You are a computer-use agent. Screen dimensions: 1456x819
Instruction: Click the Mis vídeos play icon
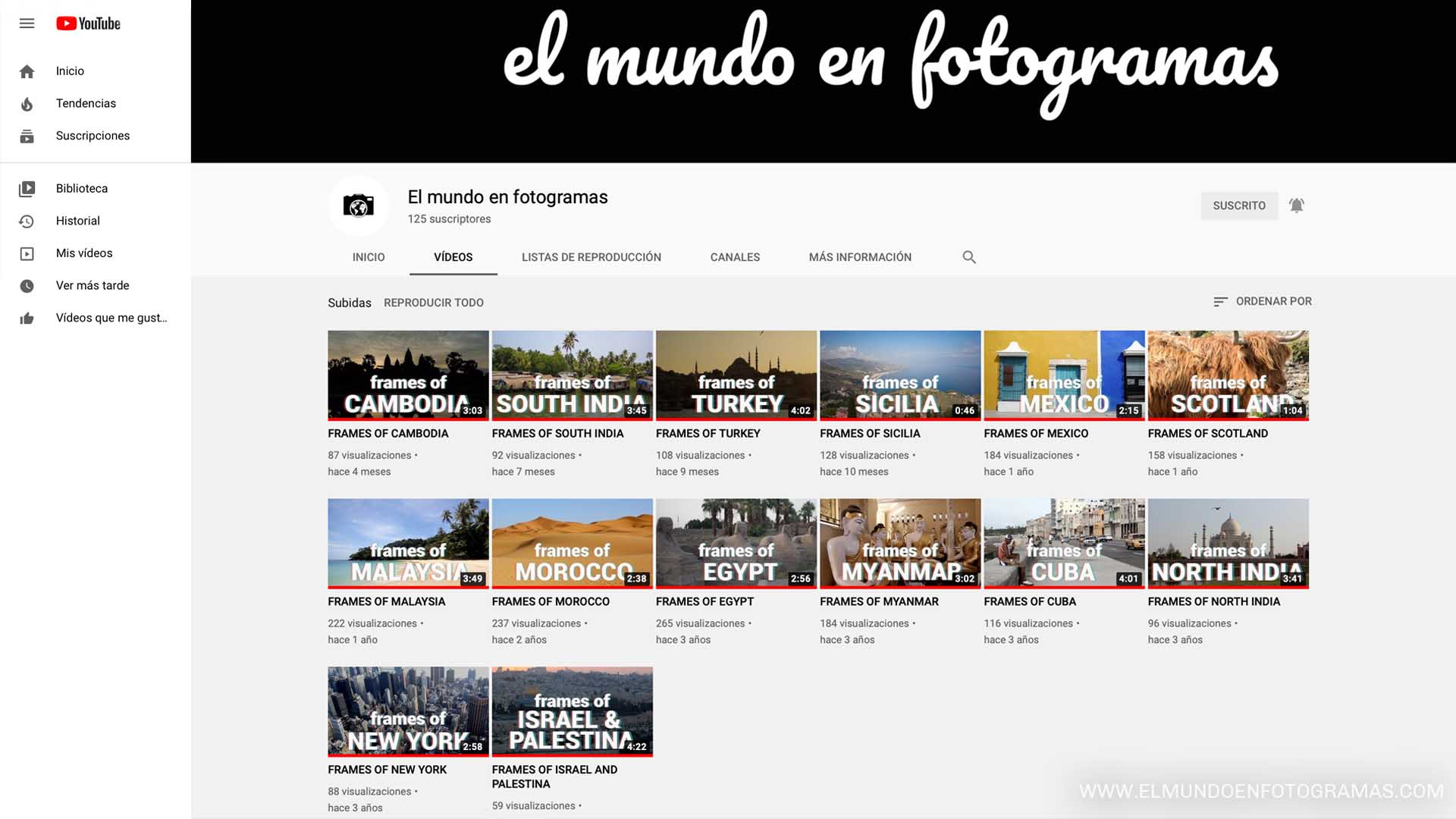(27, 254)
